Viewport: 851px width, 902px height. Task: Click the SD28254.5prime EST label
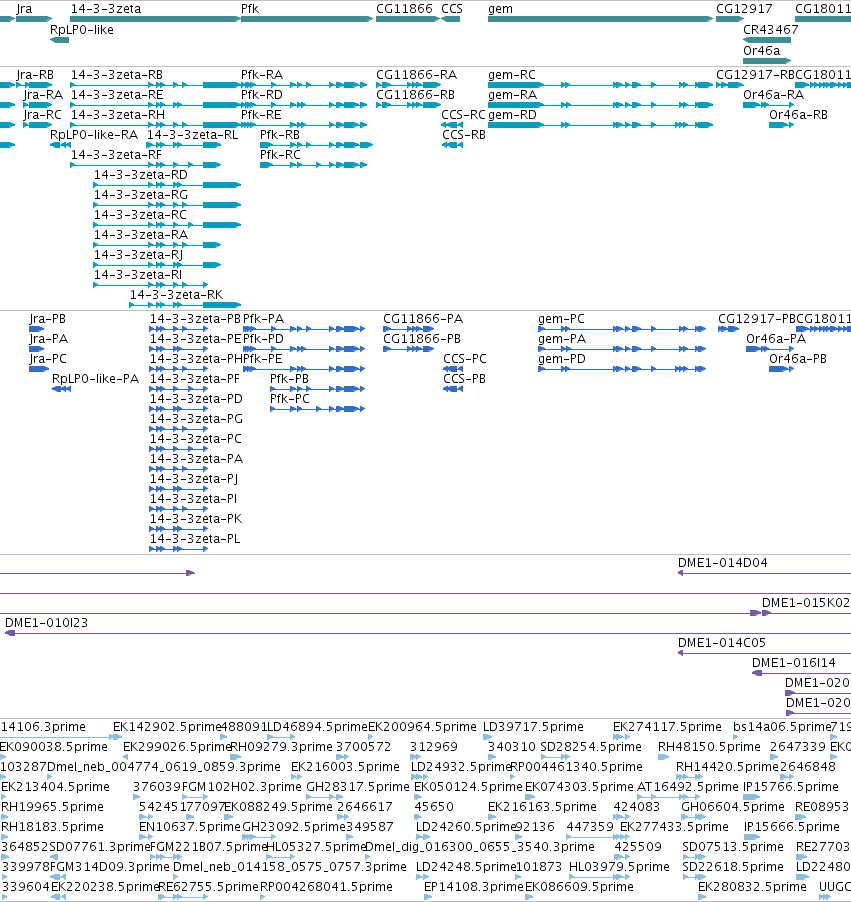[591, 747]
